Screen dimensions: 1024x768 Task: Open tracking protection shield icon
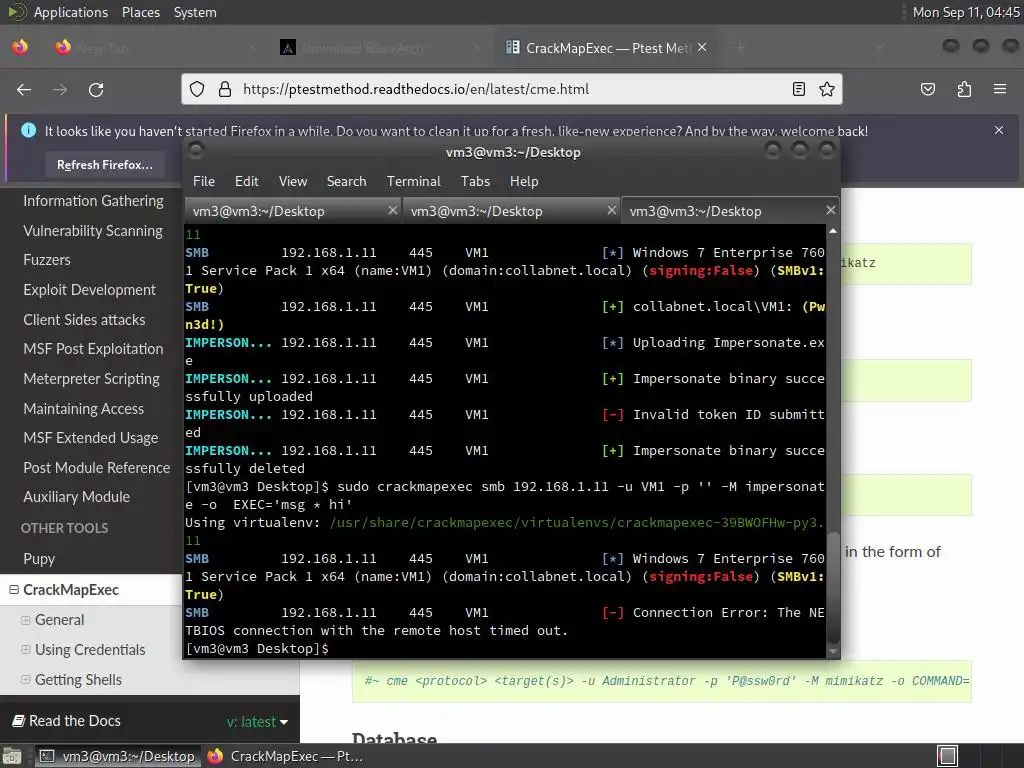click(197, 89)
